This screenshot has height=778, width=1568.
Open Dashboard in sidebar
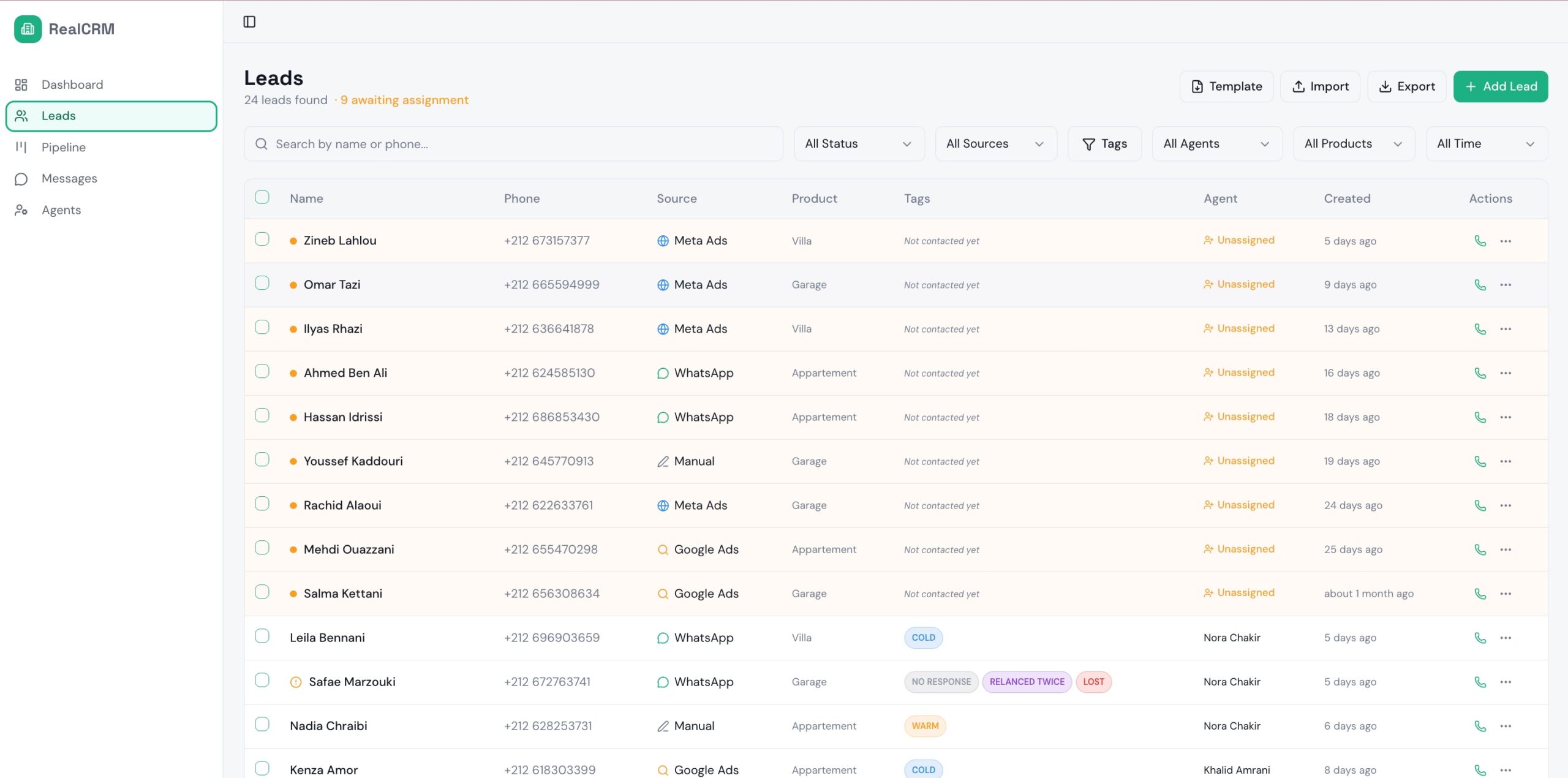[x=111, y=85]
